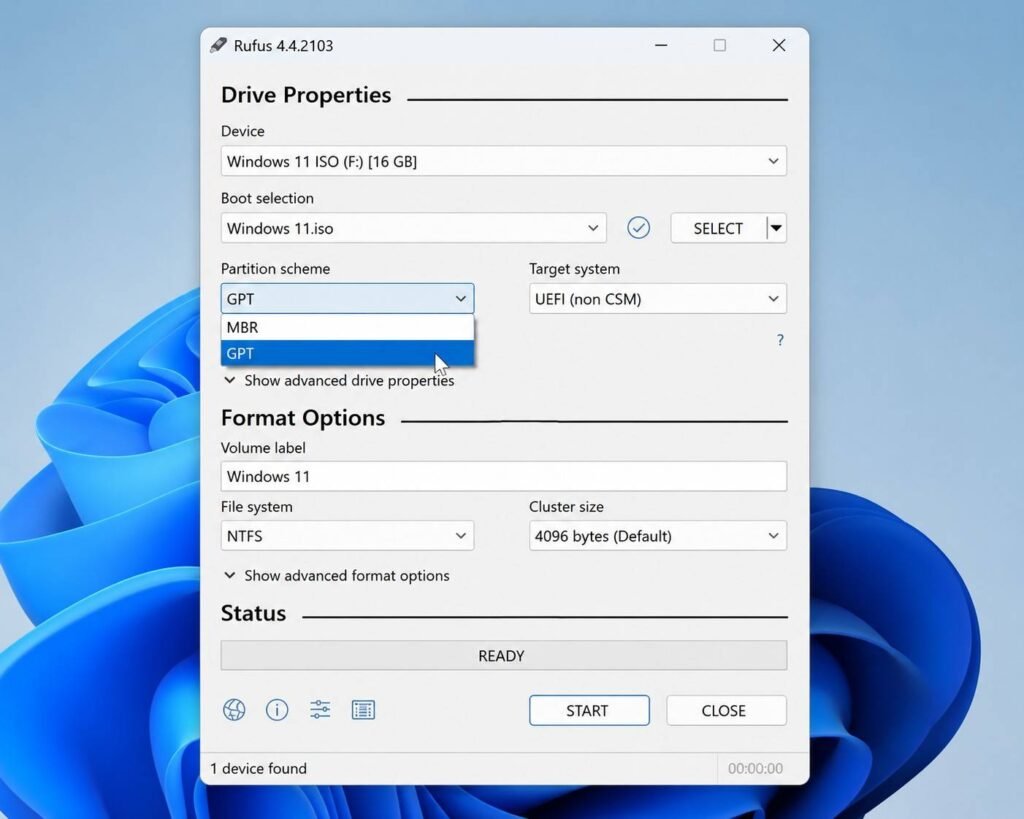Show the log window icon
Screen dimensions: 1024x819
363,710
